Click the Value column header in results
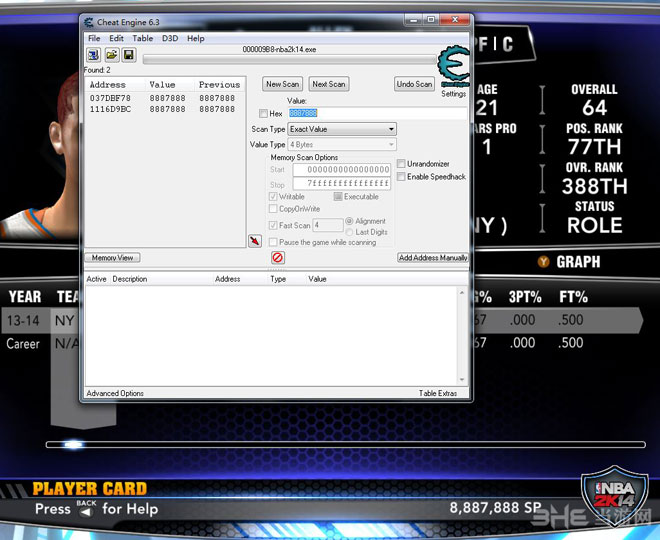The height and width of the screenshot is (540, 660). click(162, 85)
